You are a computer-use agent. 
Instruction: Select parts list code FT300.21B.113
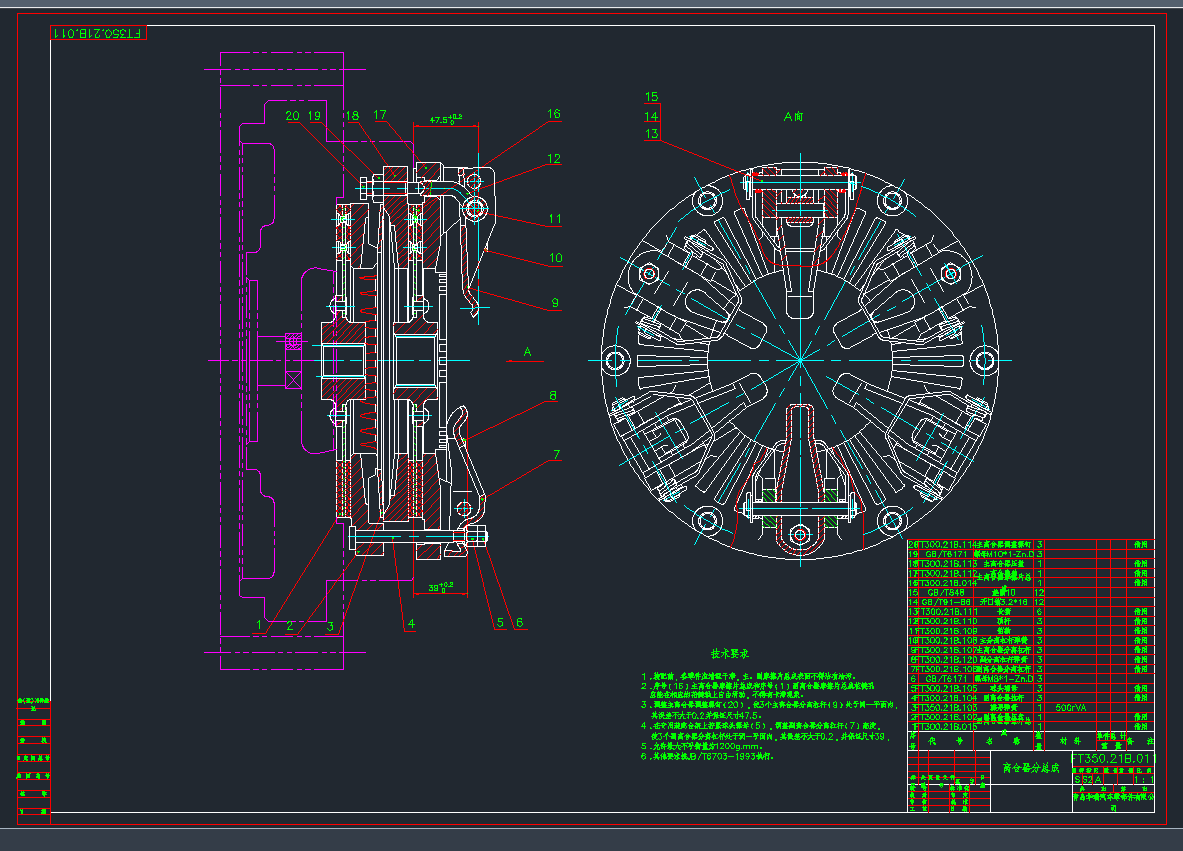(946, 564)
